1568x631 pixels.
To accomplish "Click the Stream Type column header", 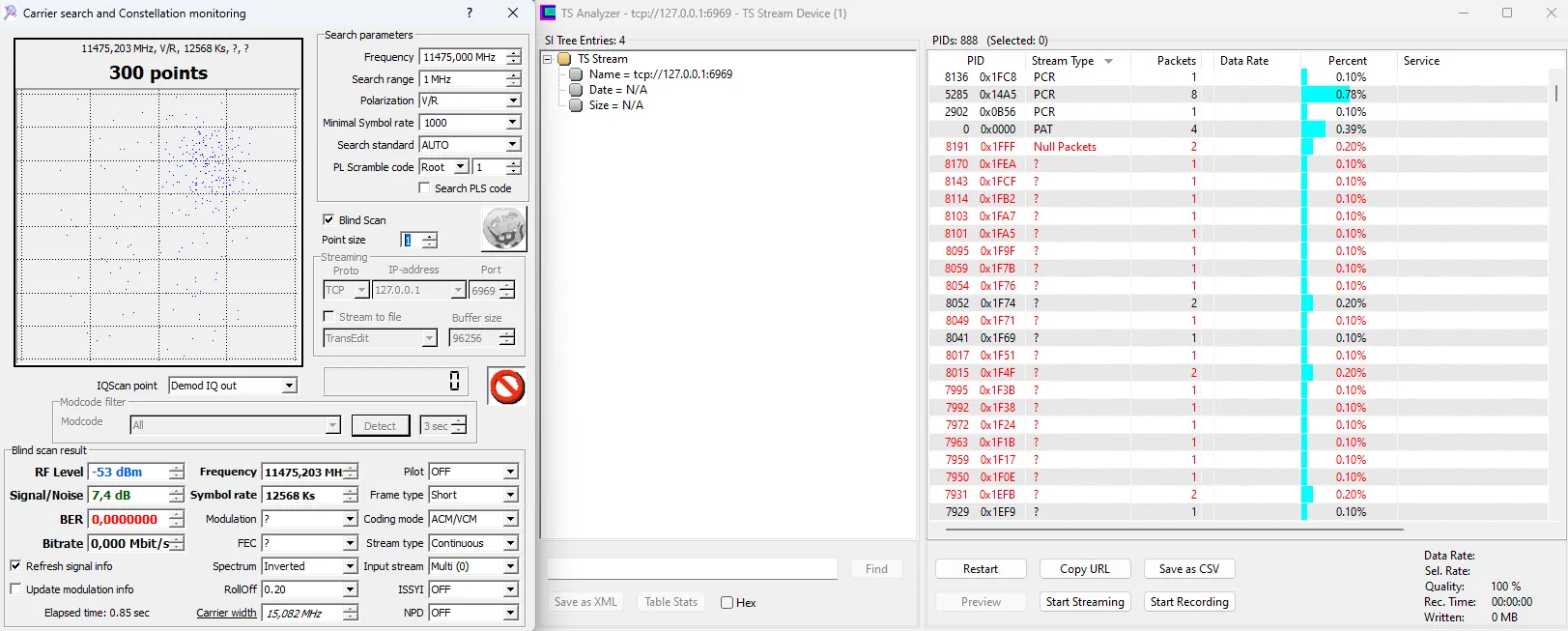I will [1063, 61].
